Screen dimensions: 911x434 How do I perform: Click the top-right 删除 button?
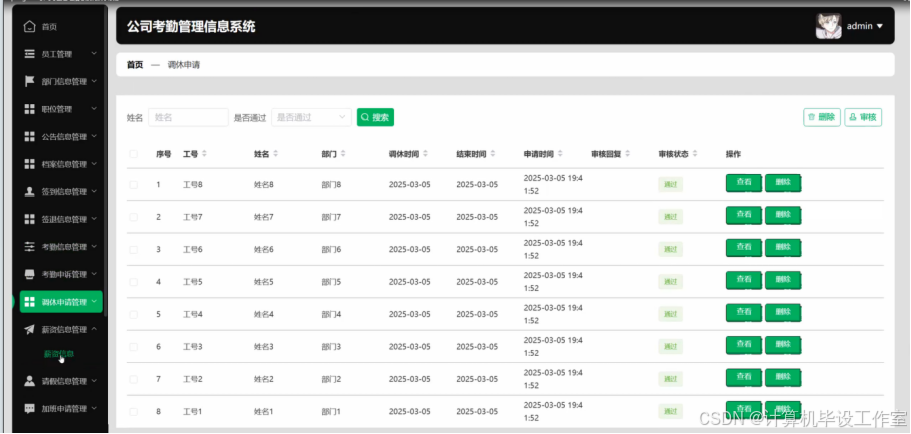point(822,117)
